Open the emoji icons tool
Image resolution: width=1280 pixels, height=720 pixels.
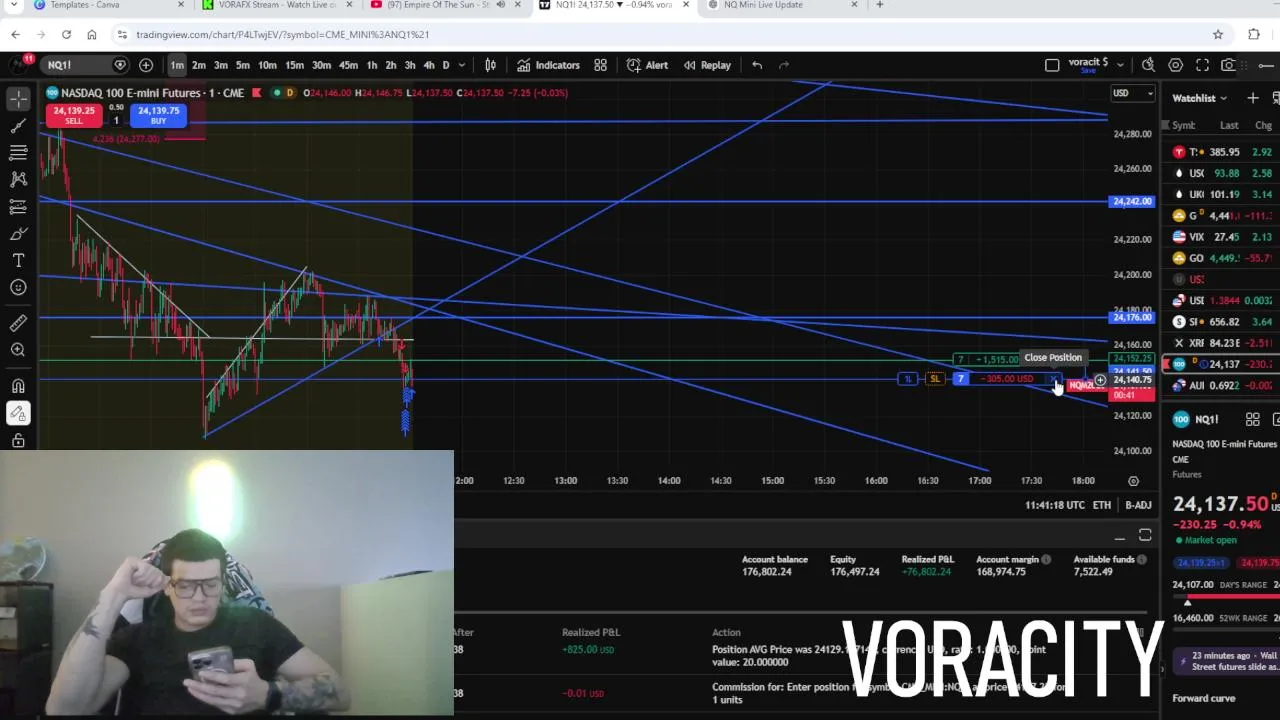click(18, 288)
